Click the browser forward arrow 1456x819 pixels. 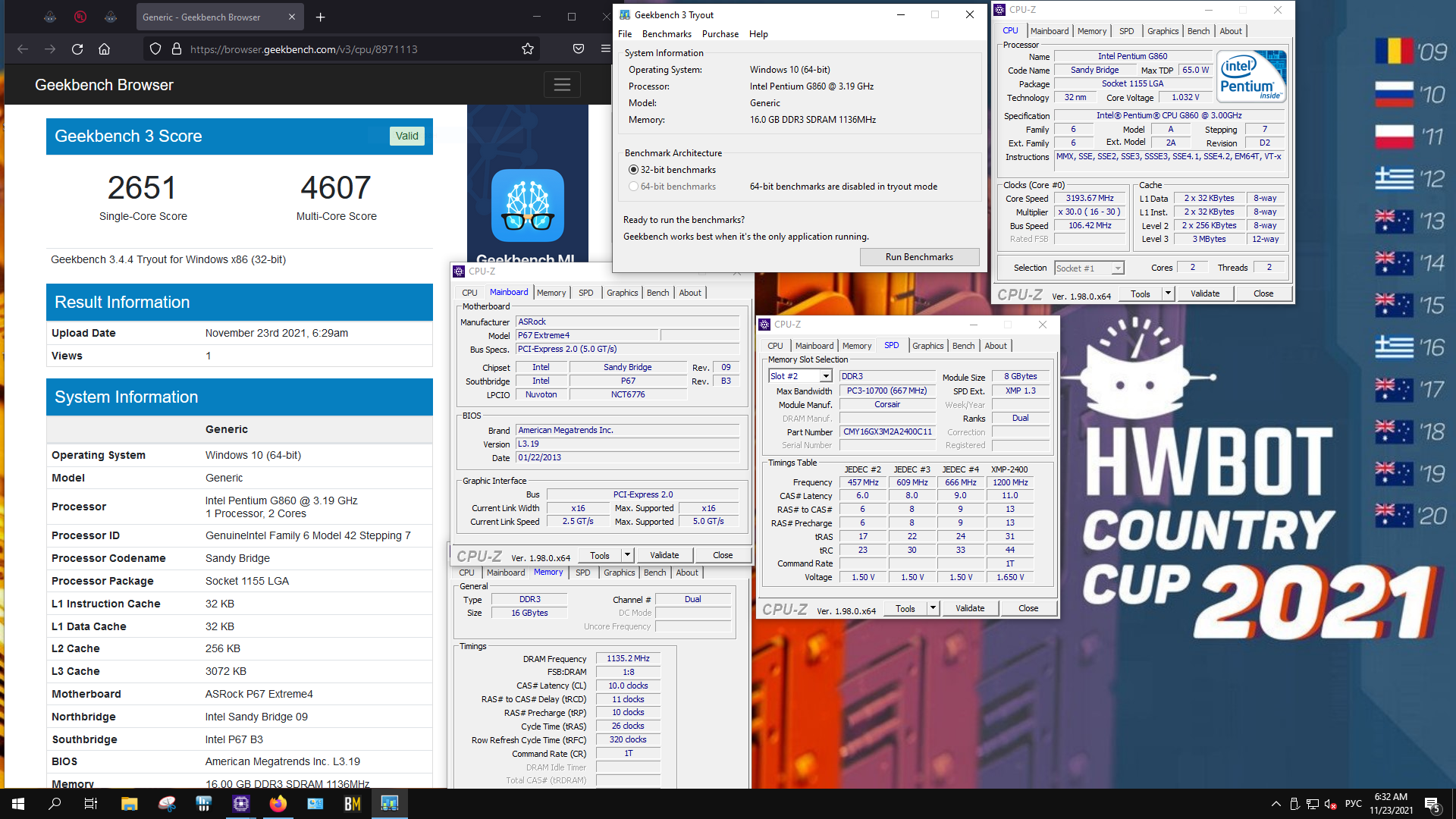[50, 49]
